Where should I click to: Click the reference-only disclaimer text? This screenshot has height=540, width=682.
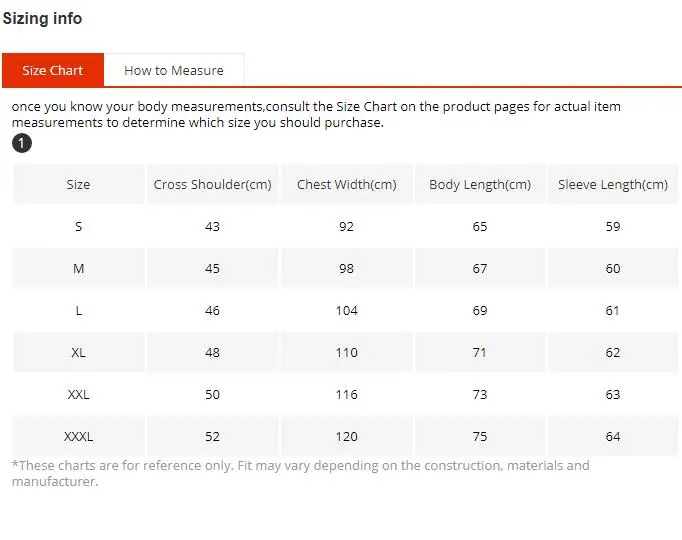coord(301,473)
